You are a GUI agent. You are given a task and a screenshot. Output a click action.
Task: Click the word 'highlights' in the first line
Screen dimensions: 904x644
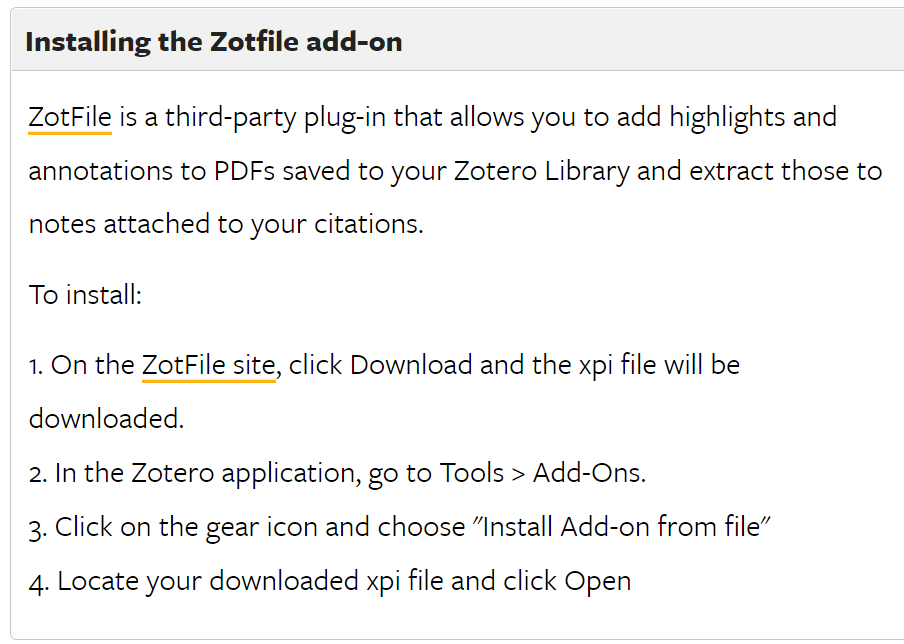(727, 117)
